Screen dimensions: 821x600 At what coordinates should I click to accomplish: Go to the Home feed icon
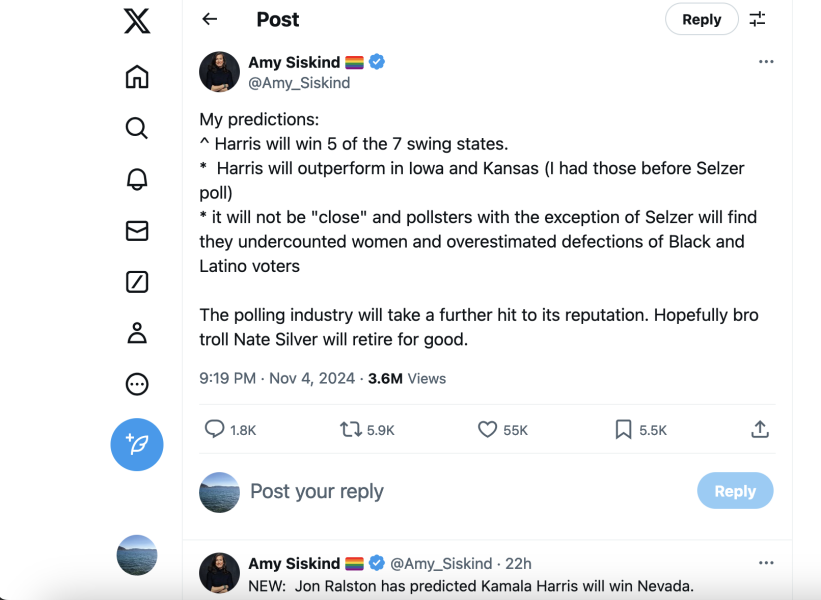point(137,76)
